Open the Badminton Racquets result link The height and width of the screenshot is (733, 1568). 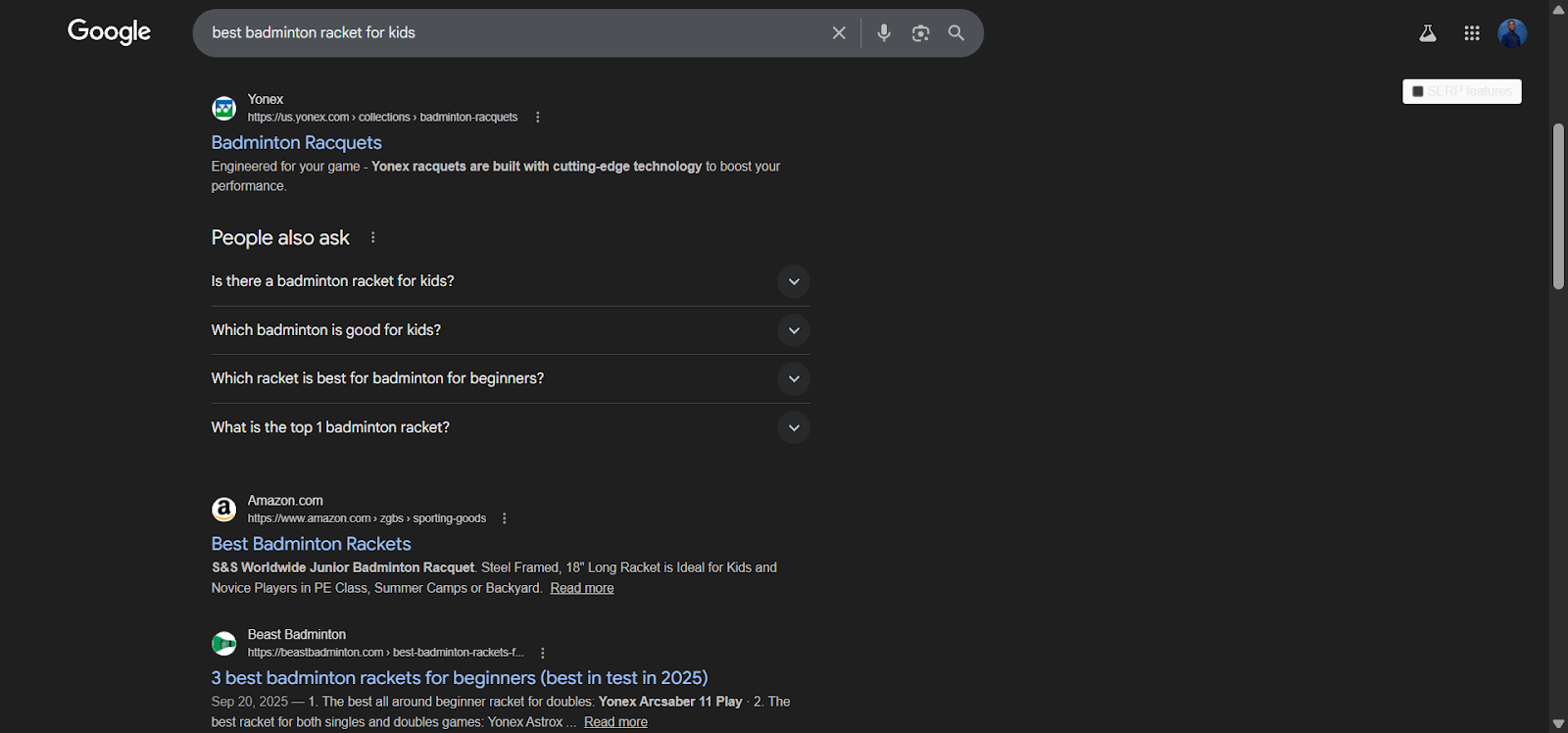pos(296,143)
